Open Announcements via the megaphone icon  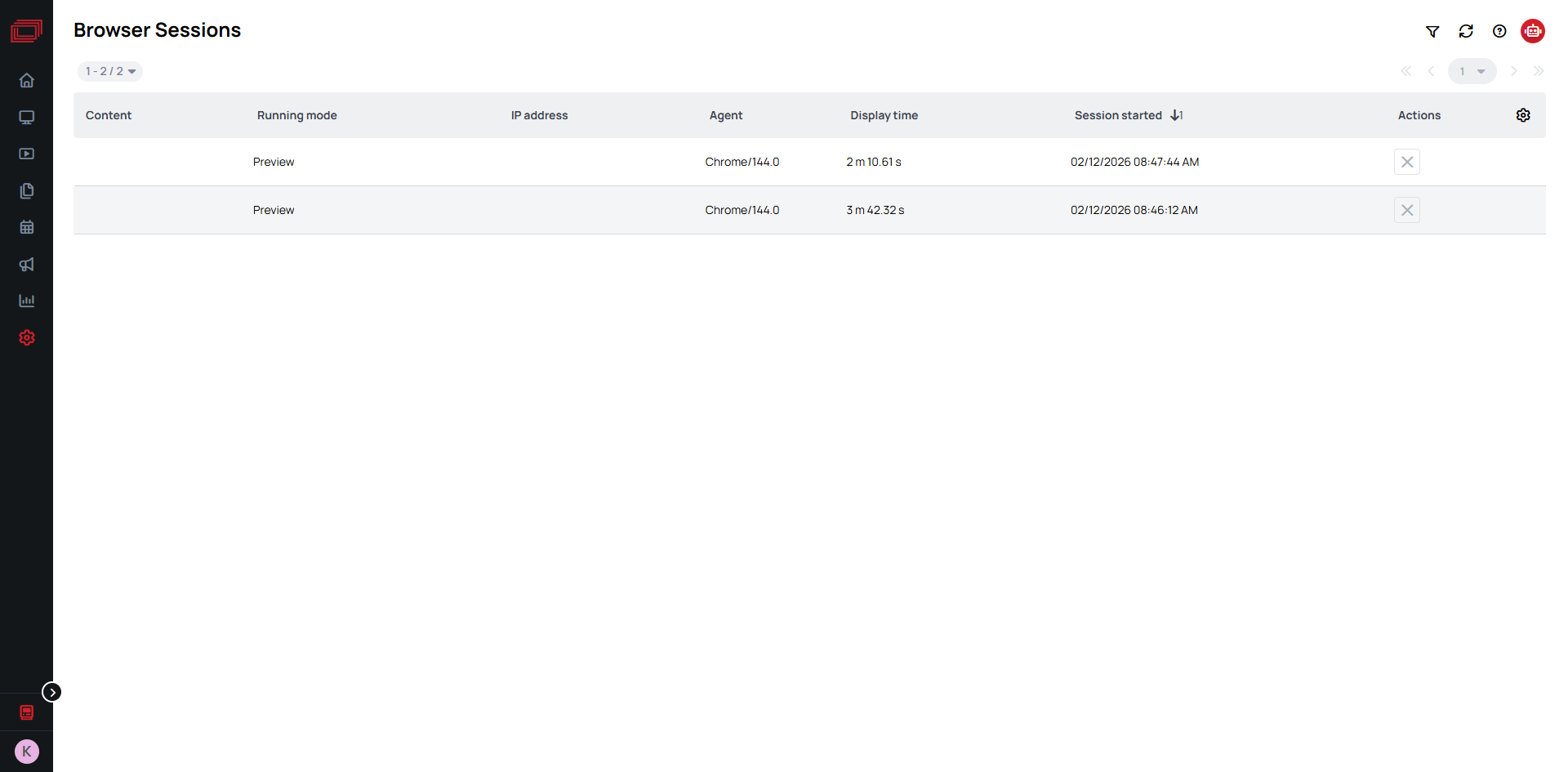tap(27, 264)
